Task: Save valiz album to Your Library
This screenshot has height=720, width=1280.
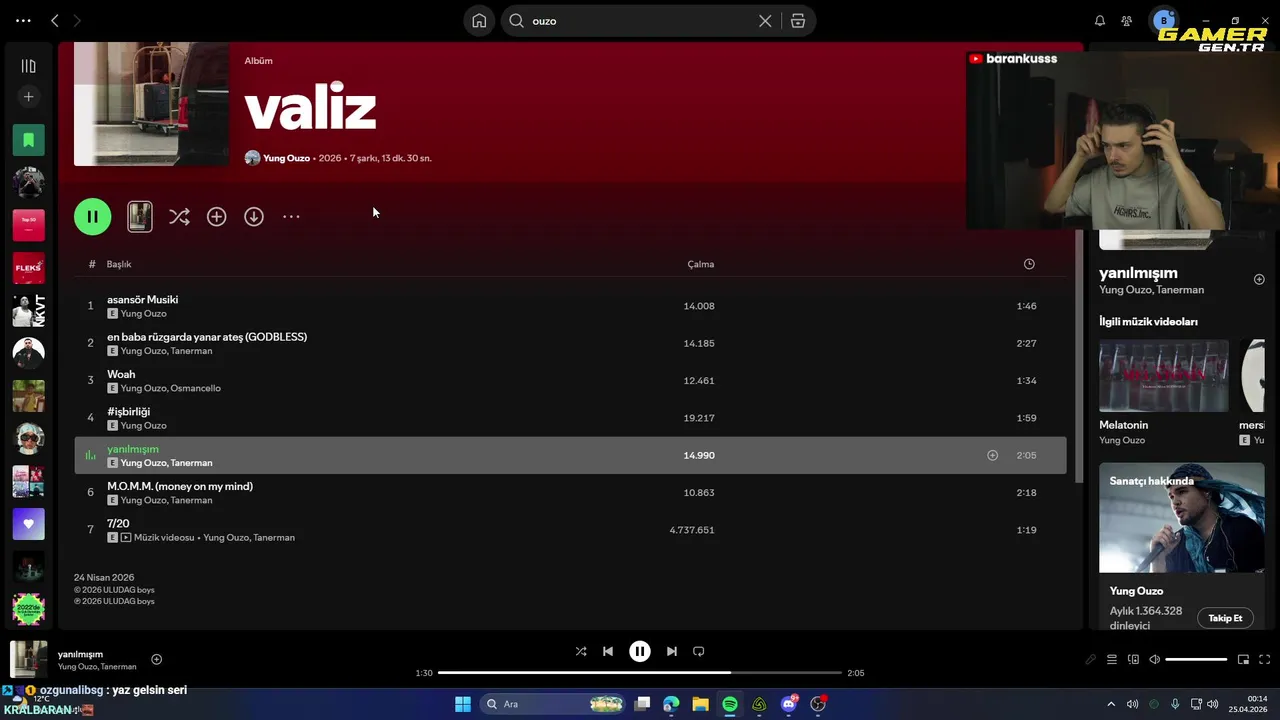Action: pos(216,216)
